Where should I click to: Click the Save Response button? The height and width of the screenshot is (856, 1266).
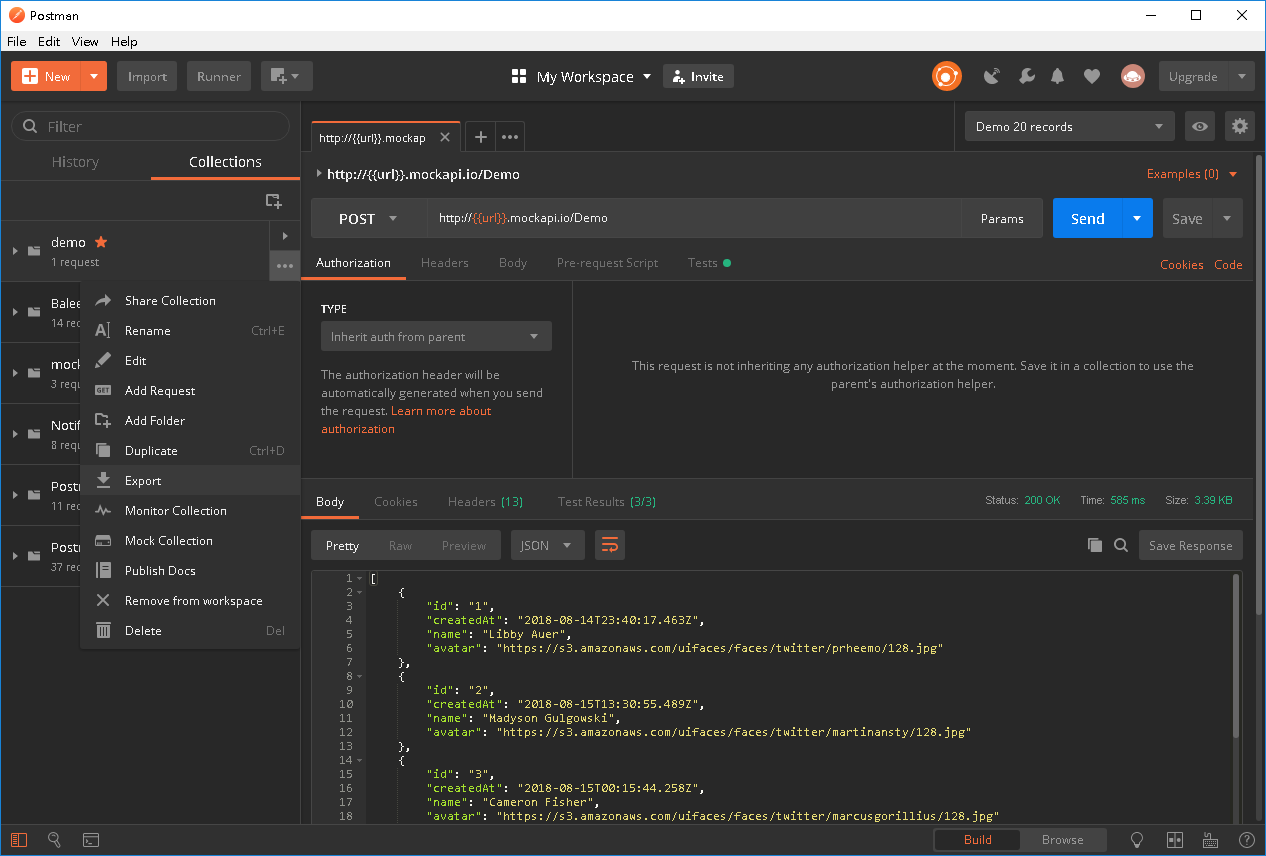click(1190, 545)
